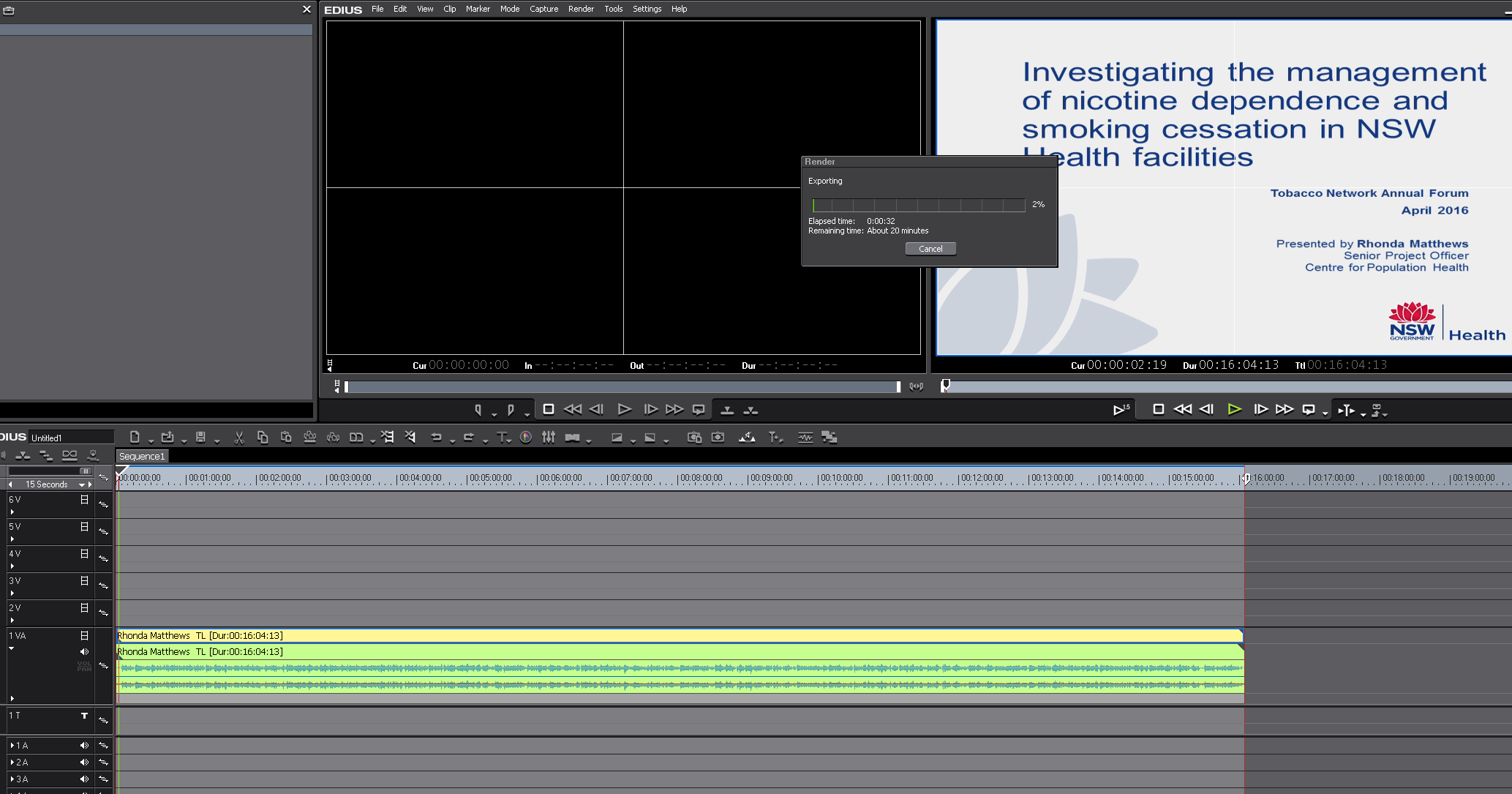Collapse the 1 VA track audio waveform
The height and width of the screenshot is (794, 1512).
[12, 648]
